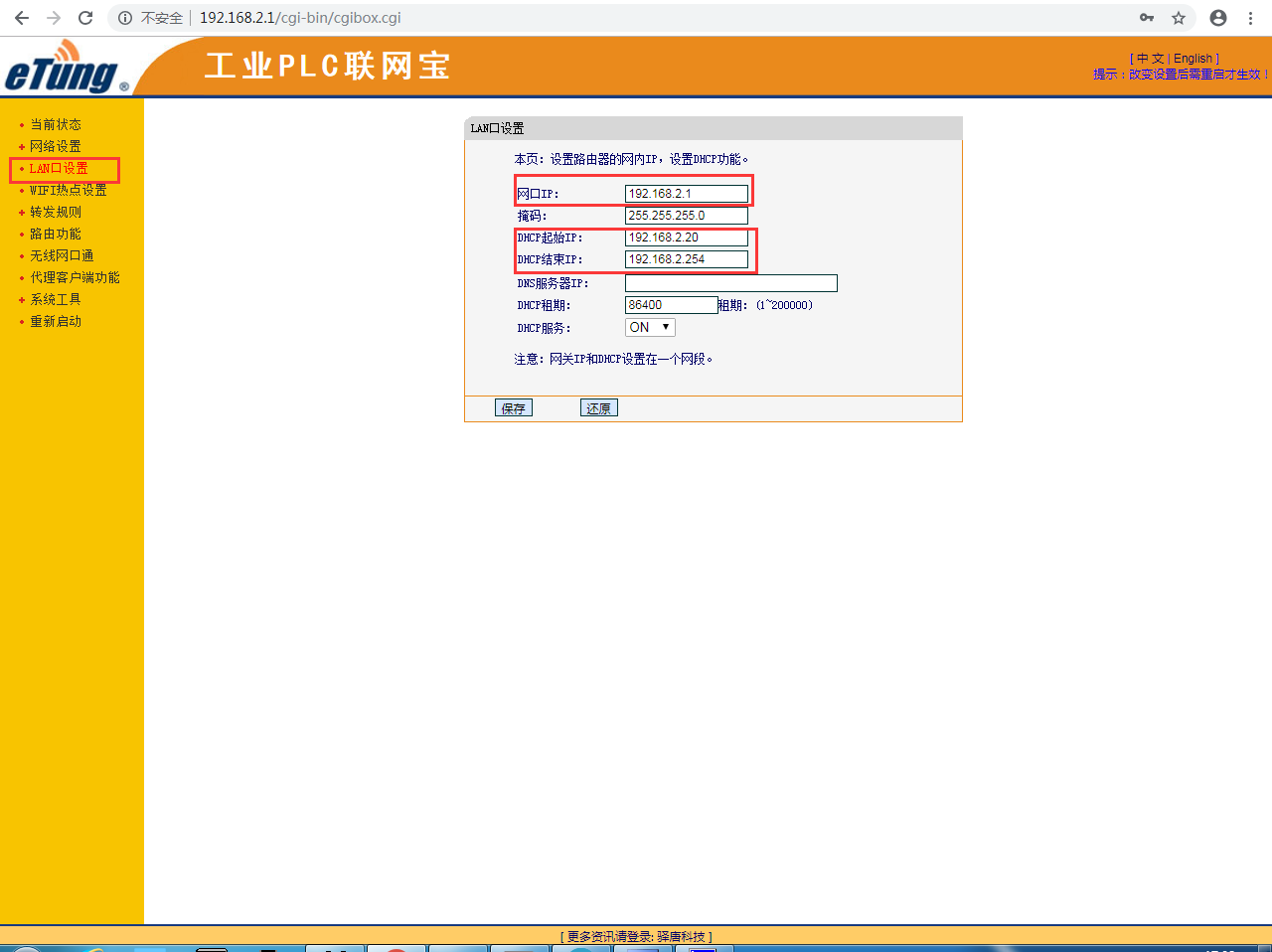Expand the 转发规则 menu

pos(56,212)
